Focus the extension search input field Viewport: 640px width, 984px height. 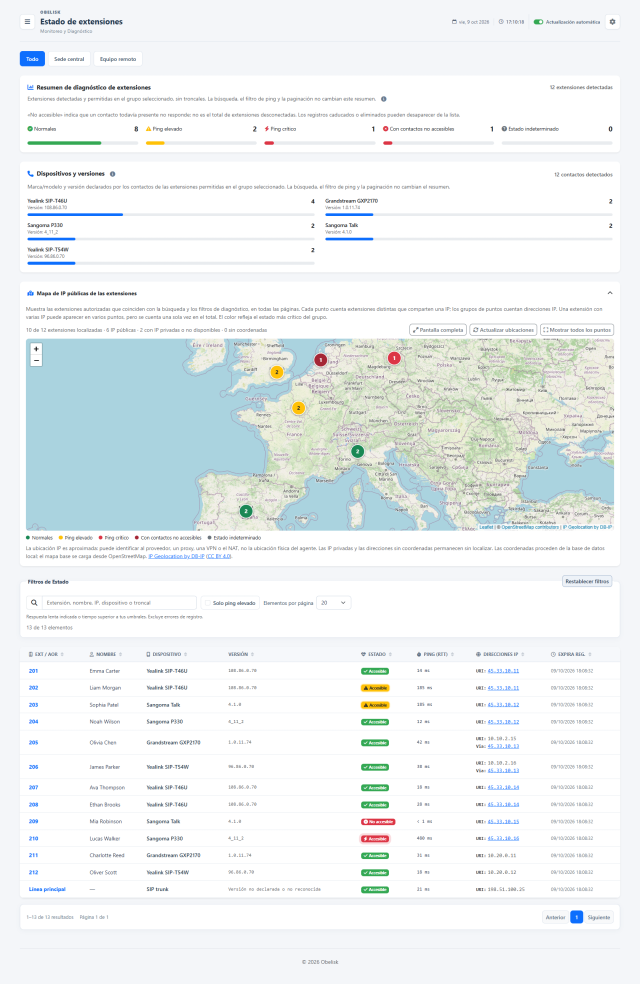119,603
